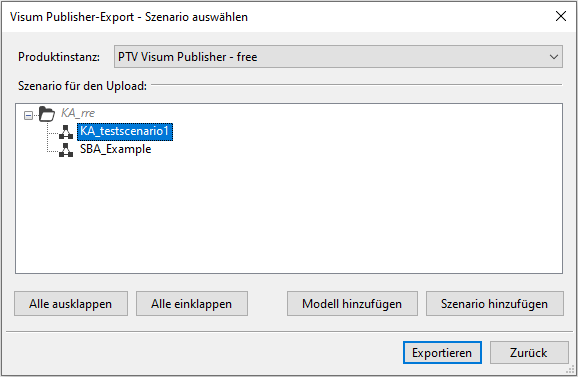Click the network icon next to KA_testscenario1
Image resolution: width=578 pixels, height=377 pixels.
tap(66, 132)
